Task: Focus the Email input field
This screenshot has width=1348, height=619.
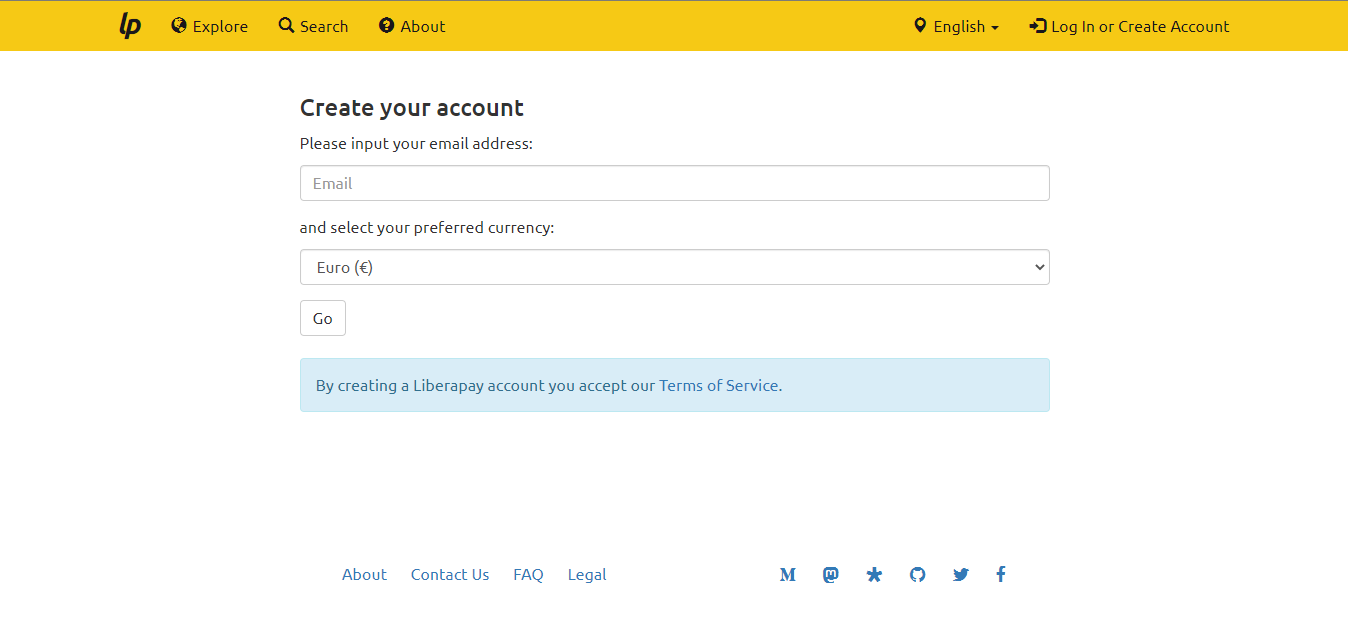Action: pyautogui.click(x=674, y=183)
